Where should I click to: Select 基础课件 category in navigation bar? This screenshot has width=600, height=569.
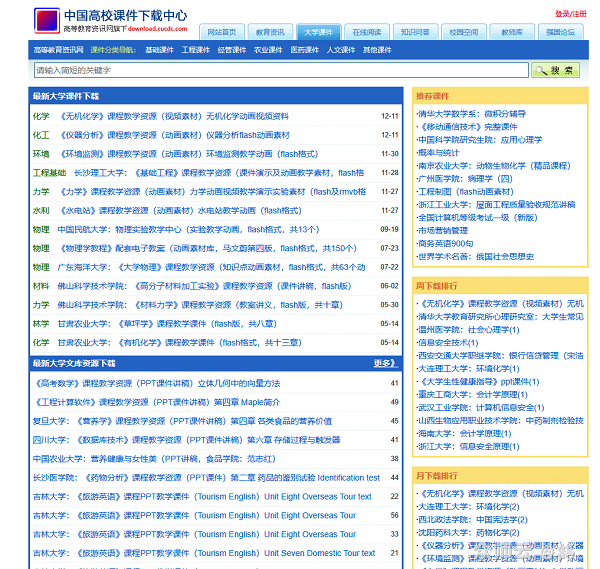pyautogui.click(x=158, y=49)
